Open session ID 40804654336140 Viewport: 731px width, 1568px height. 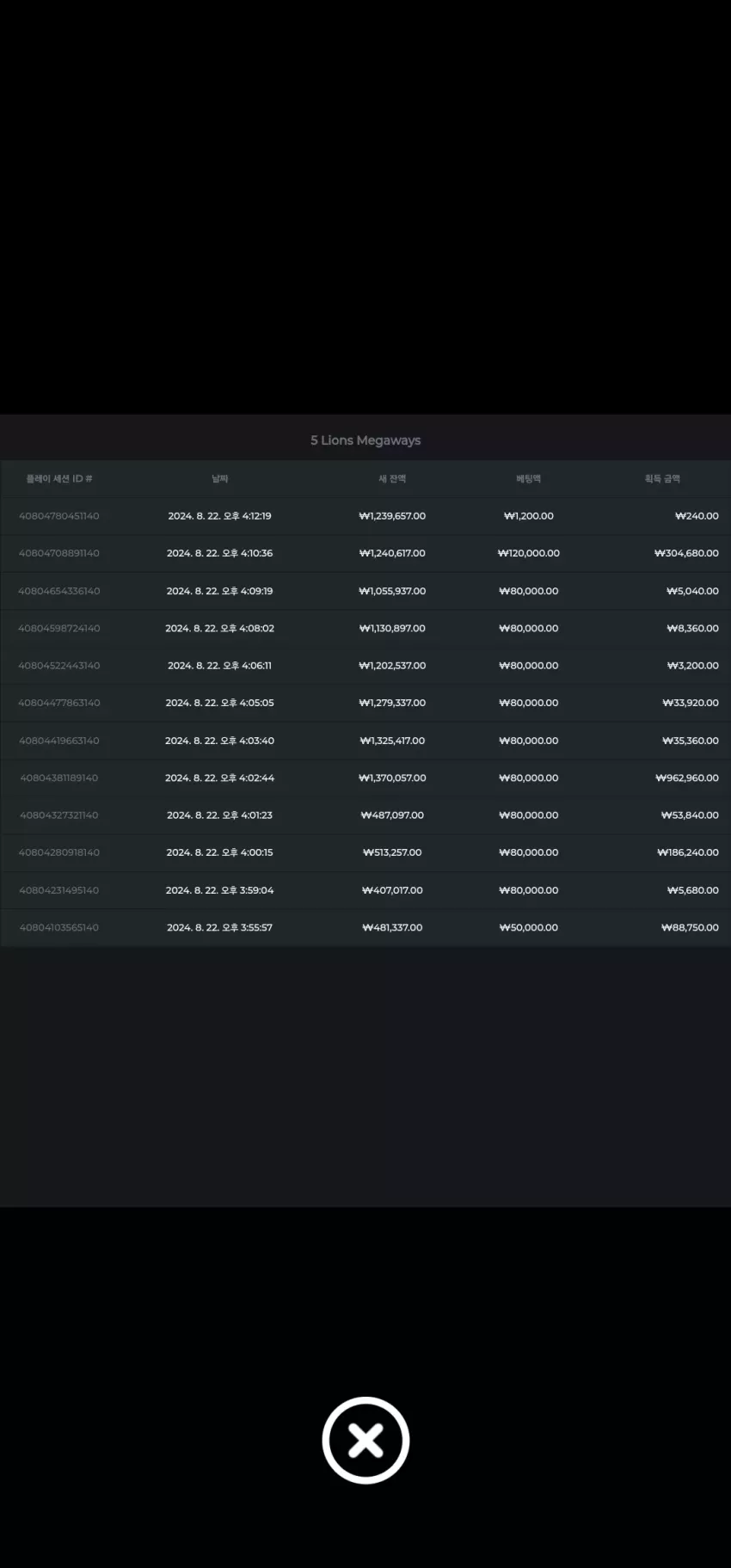click(59, 591)
